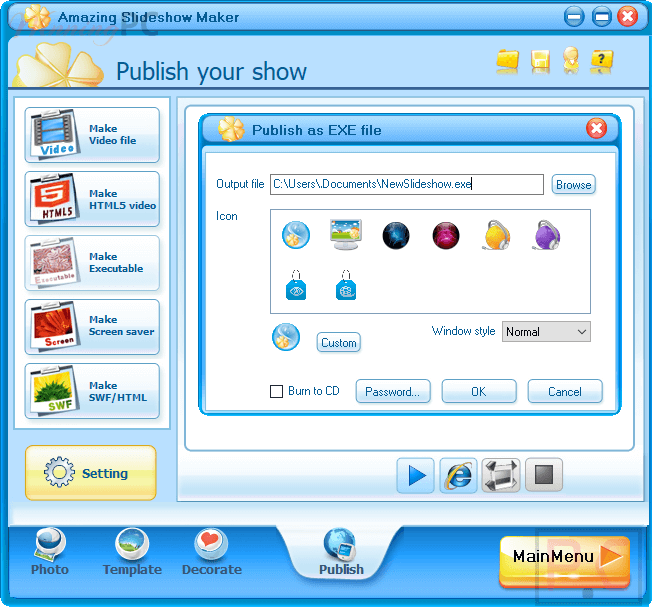Click Make Screen saver button

point(92,327)
